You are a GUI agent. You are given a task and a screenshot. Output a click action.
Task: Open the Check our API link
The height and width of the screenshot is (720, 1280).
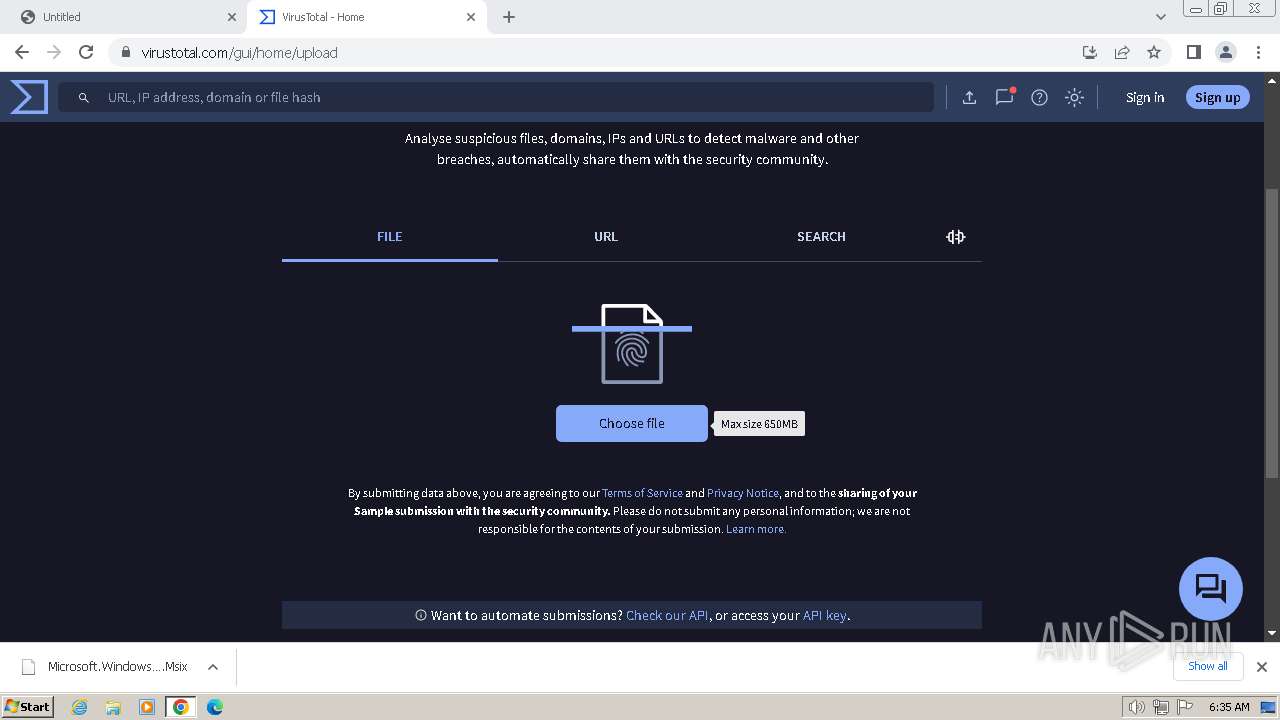click(x=667, y=616)
